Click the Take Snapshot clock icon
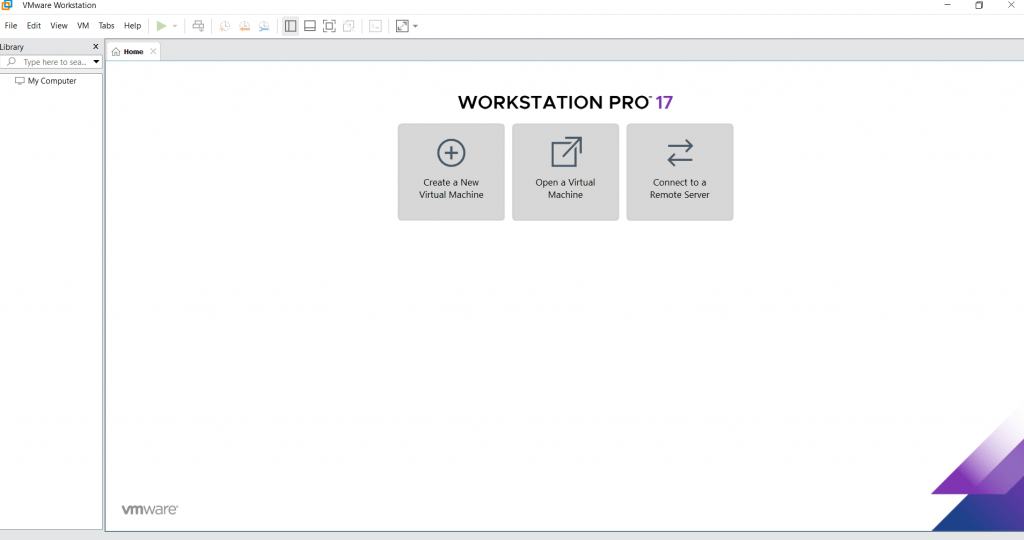Image resolution: width=1024 pixels, height=540 pixels. [x=225, y=26]
